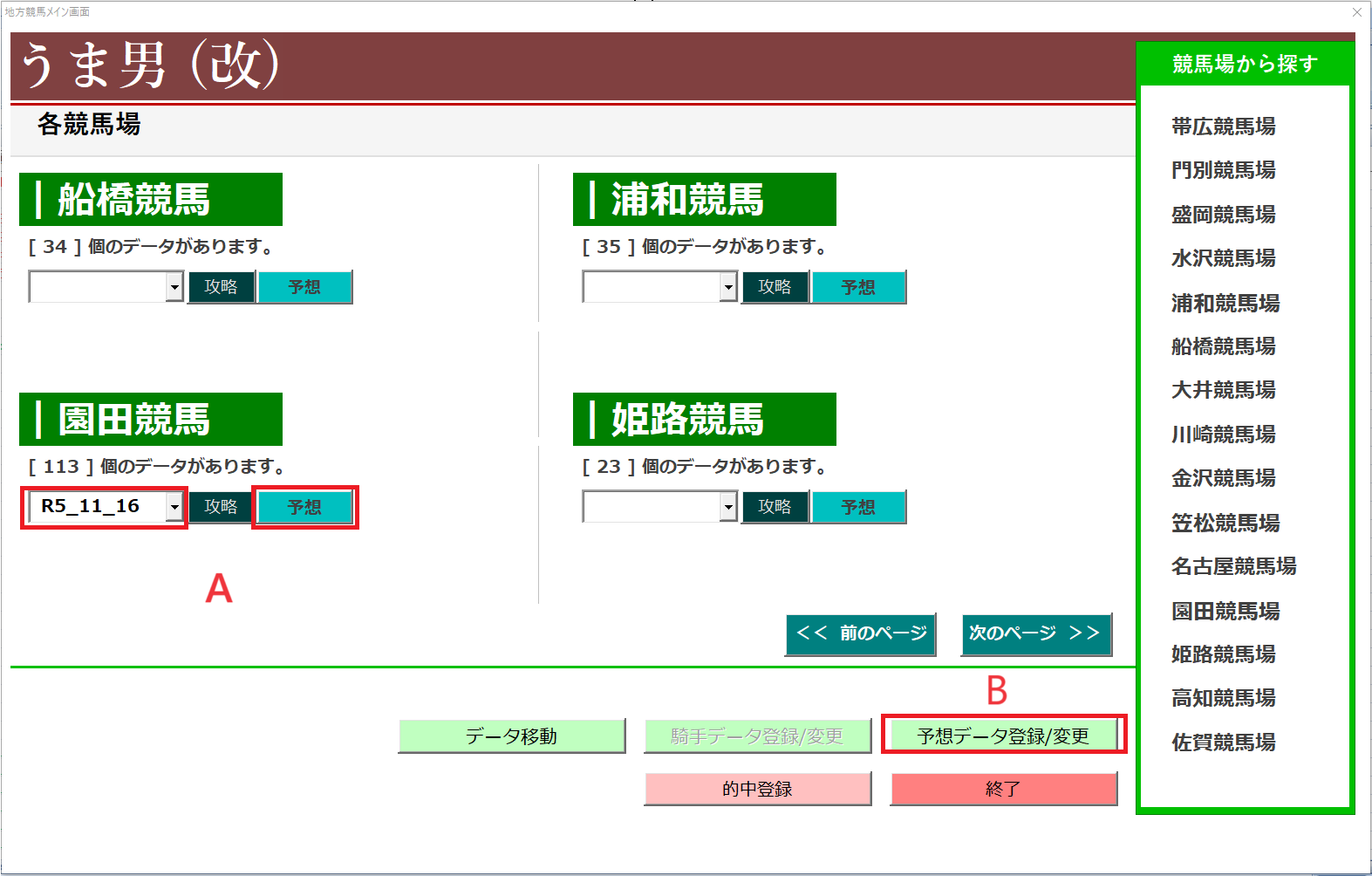
Task: Select 名古屋競馬場 in the sidebar list
Action: pyautogui.click(x=1233, y=566)
